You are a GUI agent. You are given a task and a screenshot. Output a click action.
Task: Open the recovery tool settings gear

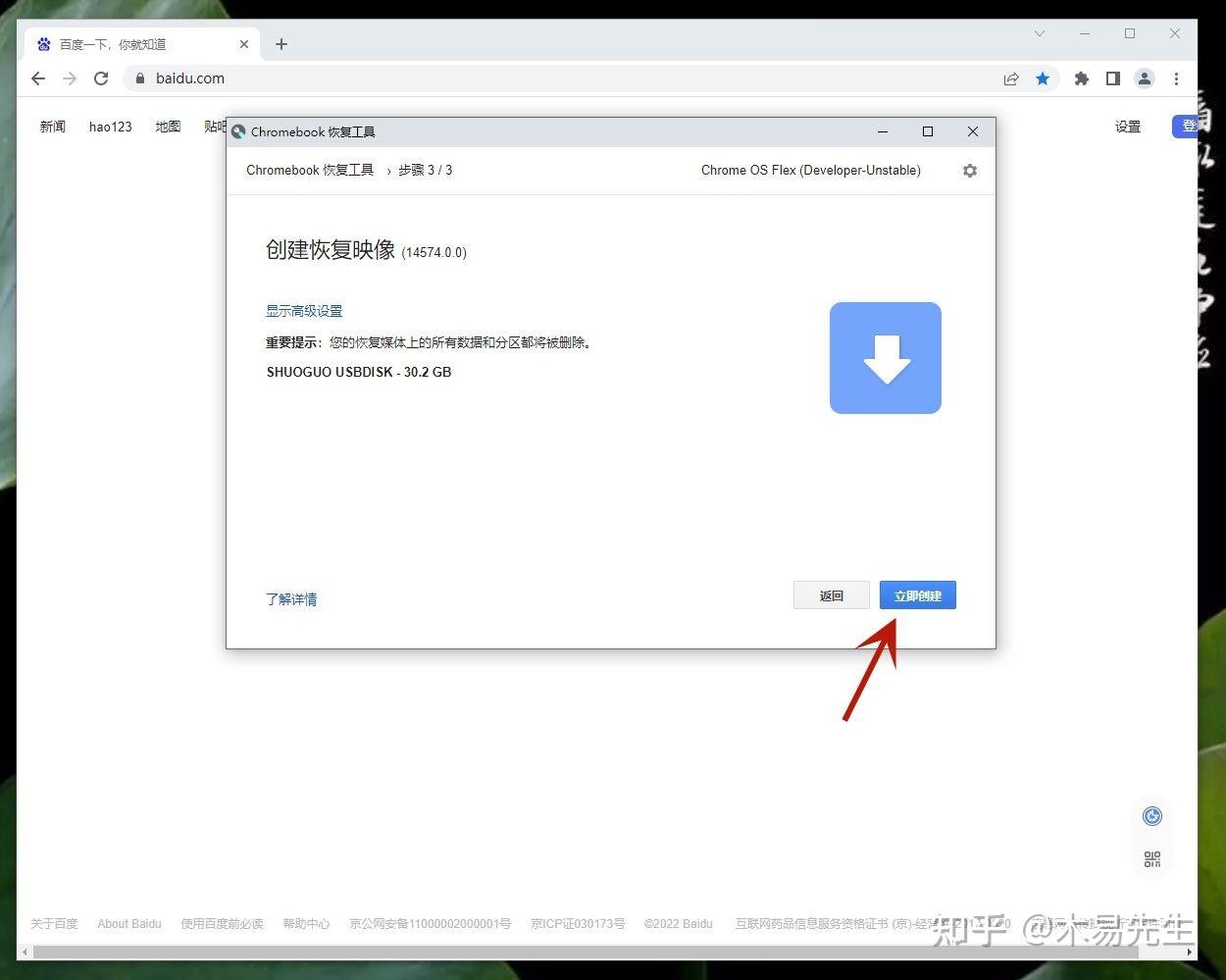point(970,171)
